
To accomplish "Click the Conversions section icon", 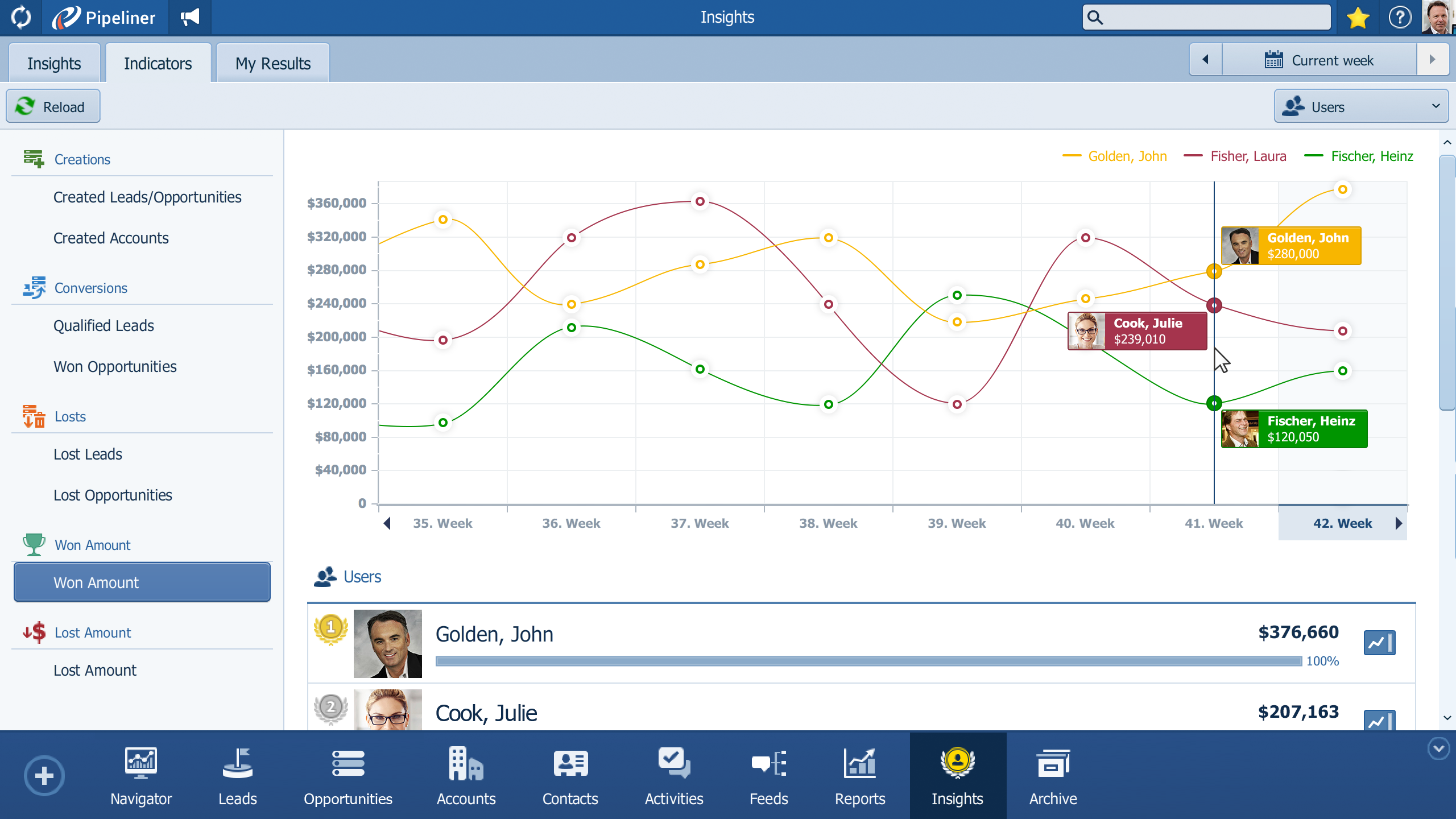I will pos(34,287).
